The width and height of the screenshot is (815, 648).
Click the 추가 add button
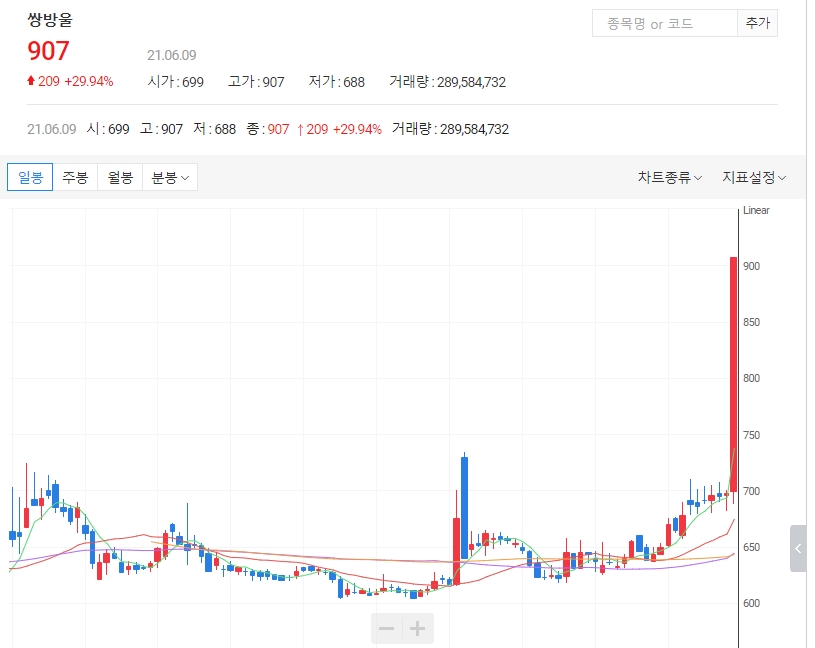(757, 23)
